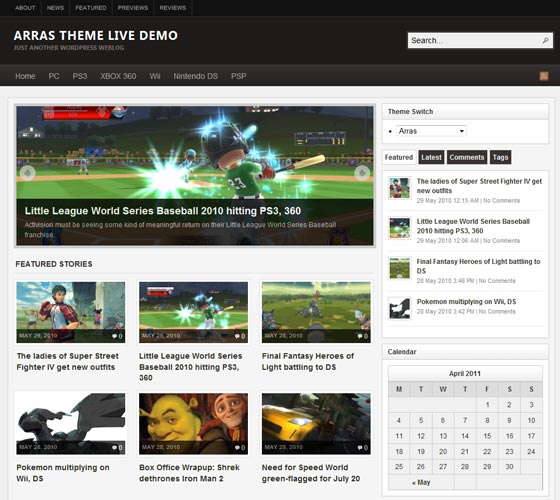Switch to the Comments sidebar tab
Viewport: 560px width, 500px height.
467,157
